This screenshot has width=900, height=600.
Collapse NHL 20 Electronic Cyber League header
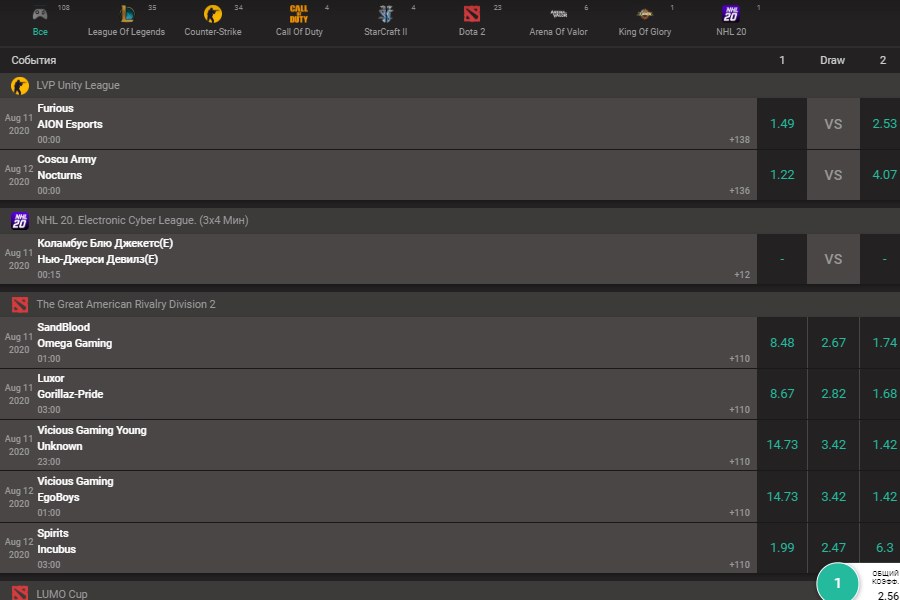click(142, 220)
